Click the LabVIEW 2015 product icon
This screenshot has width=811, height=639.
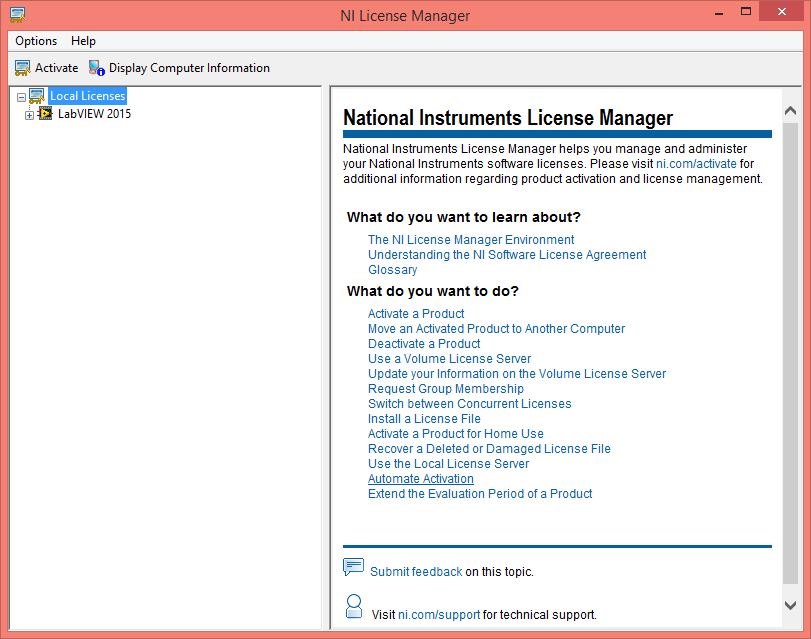(46, 113)
